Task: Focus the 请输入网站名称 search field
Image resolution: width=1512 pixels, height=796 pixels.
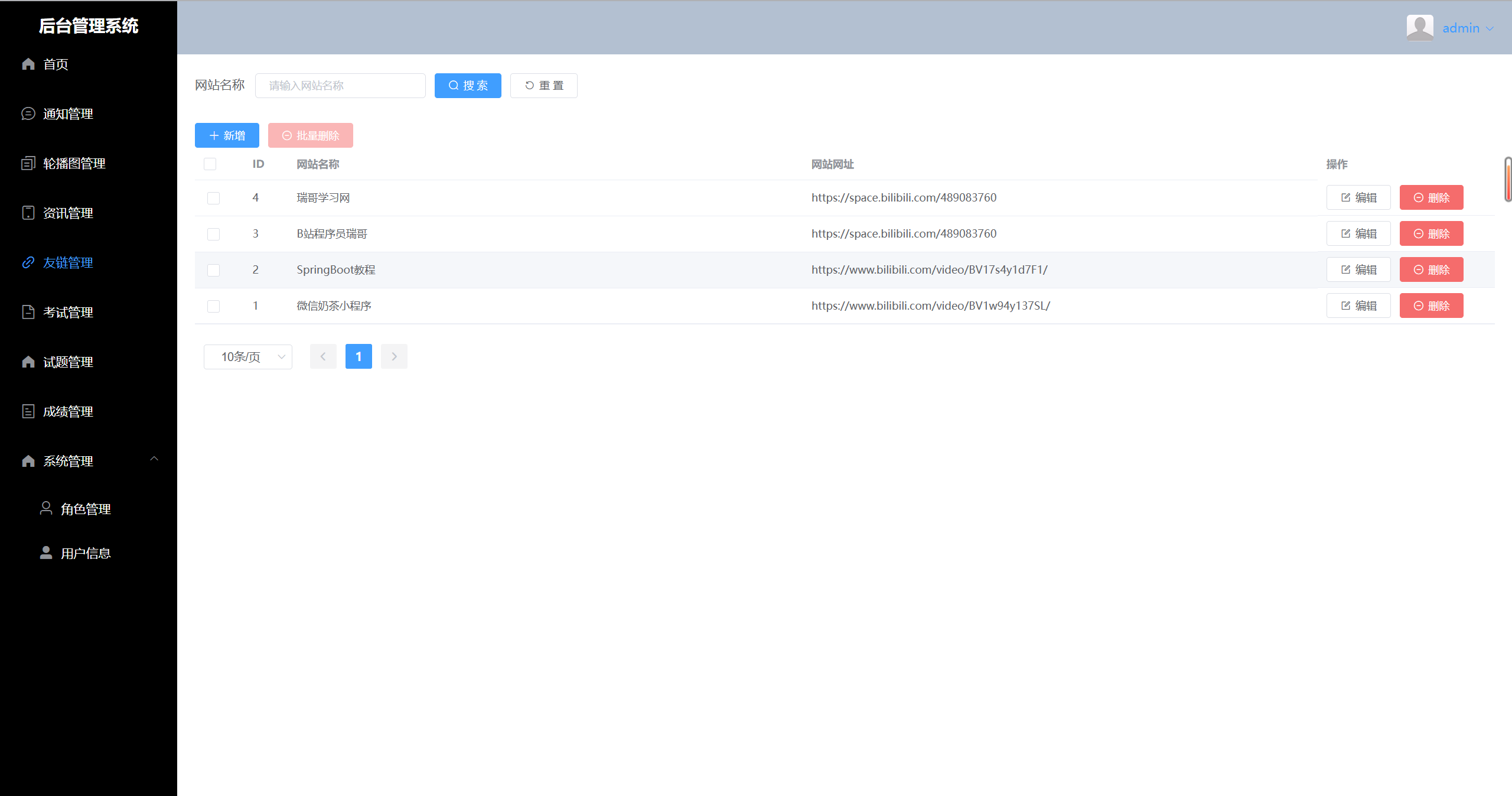Action: click(340, 86)
